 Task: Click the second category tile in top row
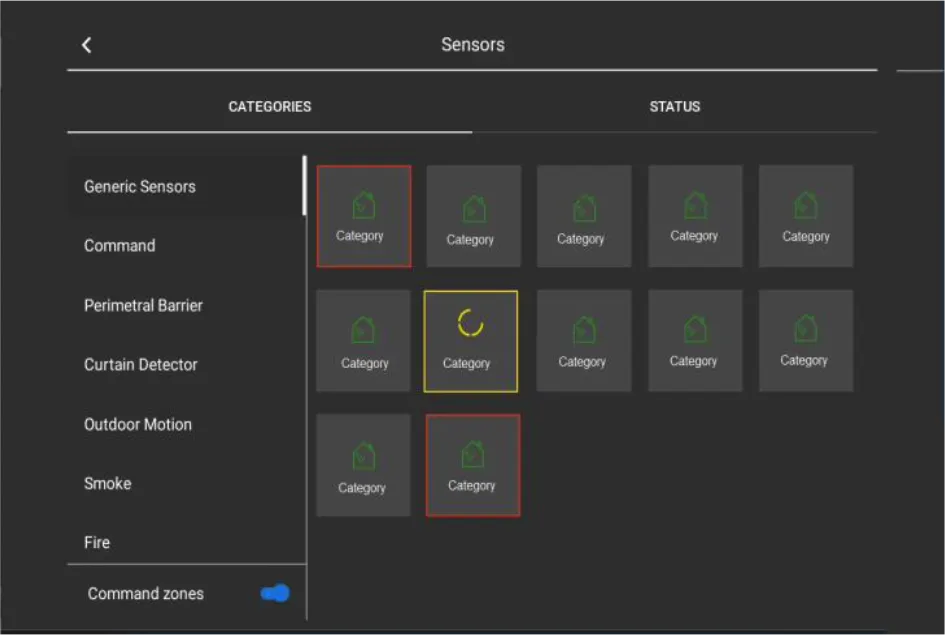coord(474,216)
